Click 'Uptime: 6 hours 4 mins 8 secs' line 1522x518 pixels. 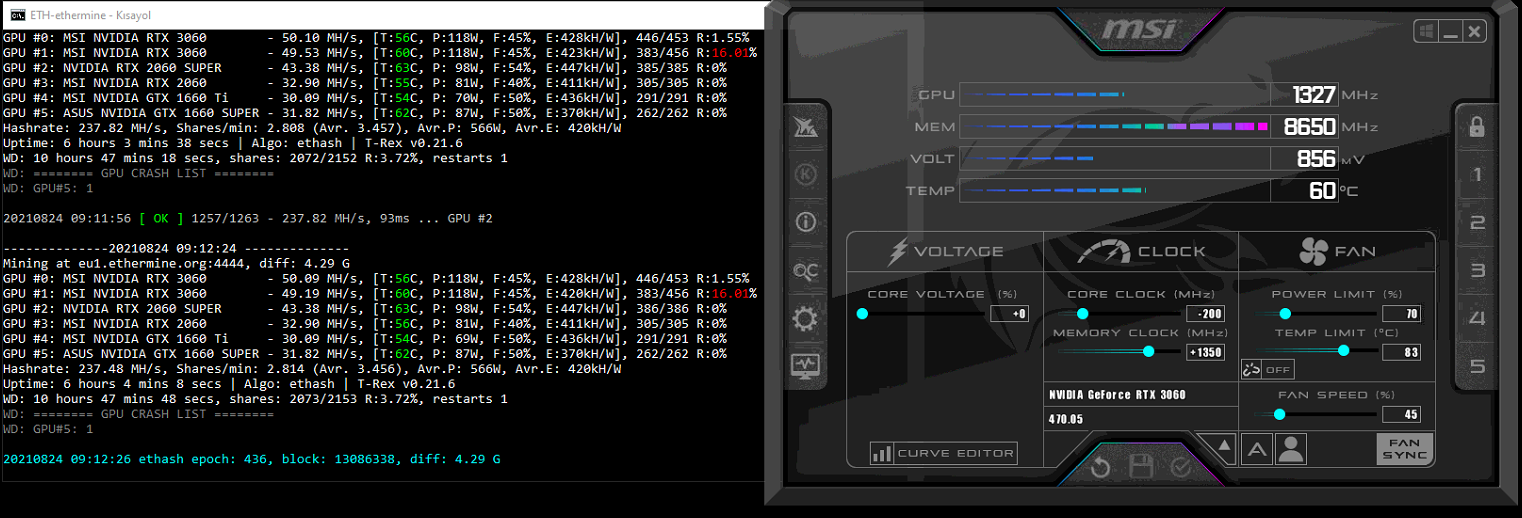(x=229, y=383)
